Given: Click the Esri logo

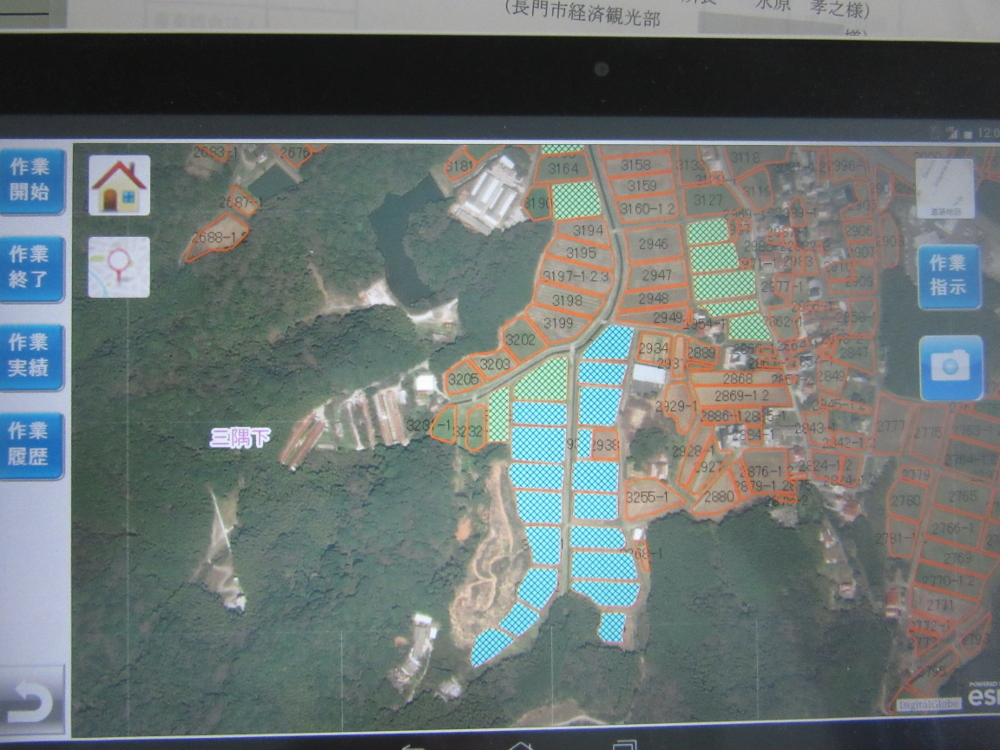Looking at the screenshot, I should tap(982, 696).
